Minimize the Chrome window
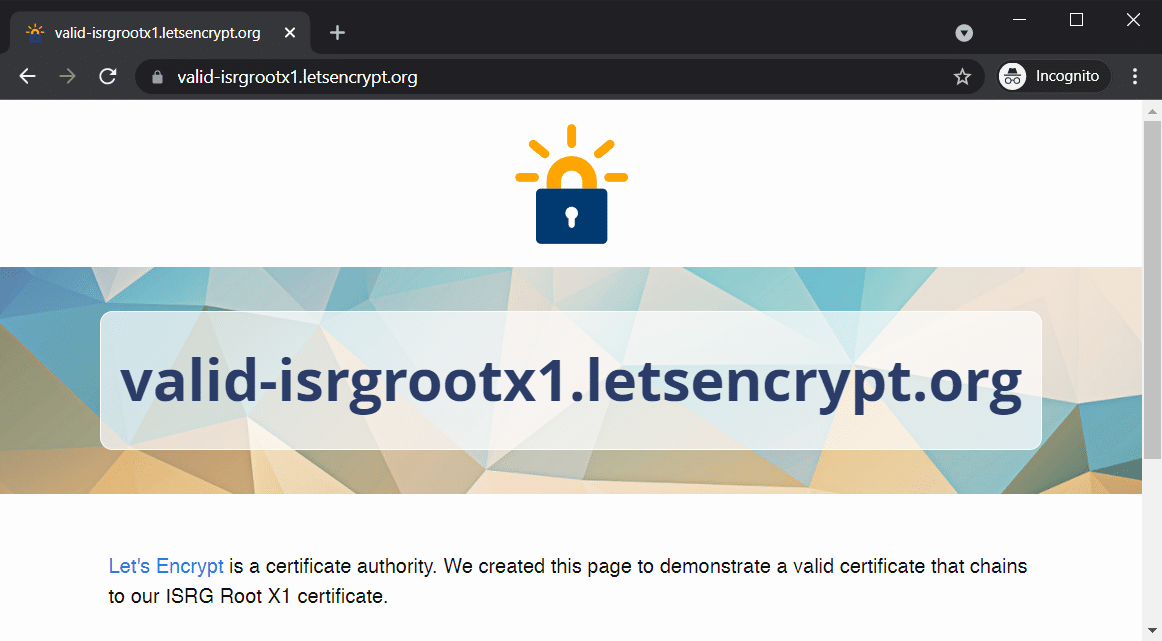 pos(1020,19)
